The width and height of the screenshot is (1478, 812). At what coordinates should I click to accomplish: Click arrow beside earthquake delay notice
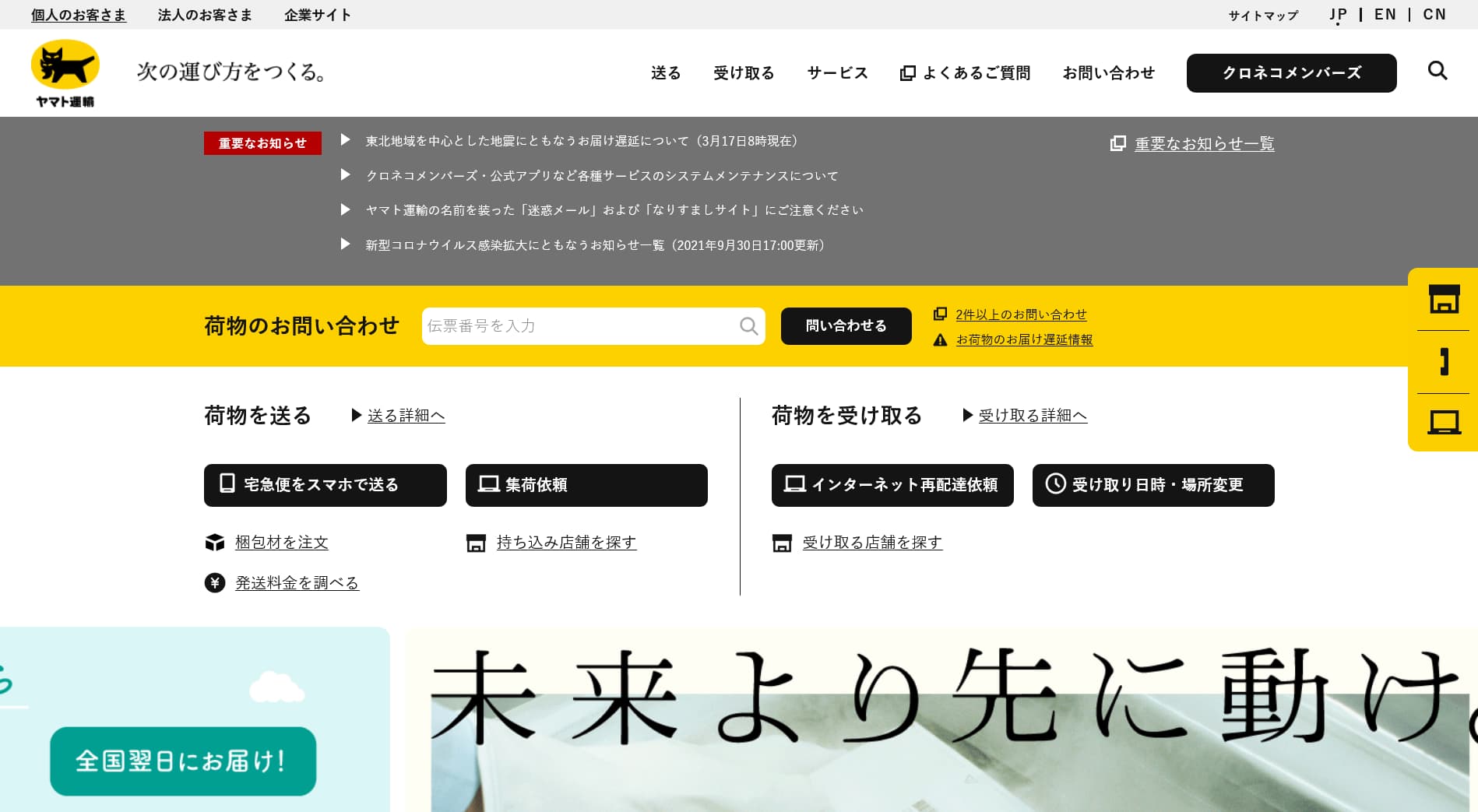point(346,140)
